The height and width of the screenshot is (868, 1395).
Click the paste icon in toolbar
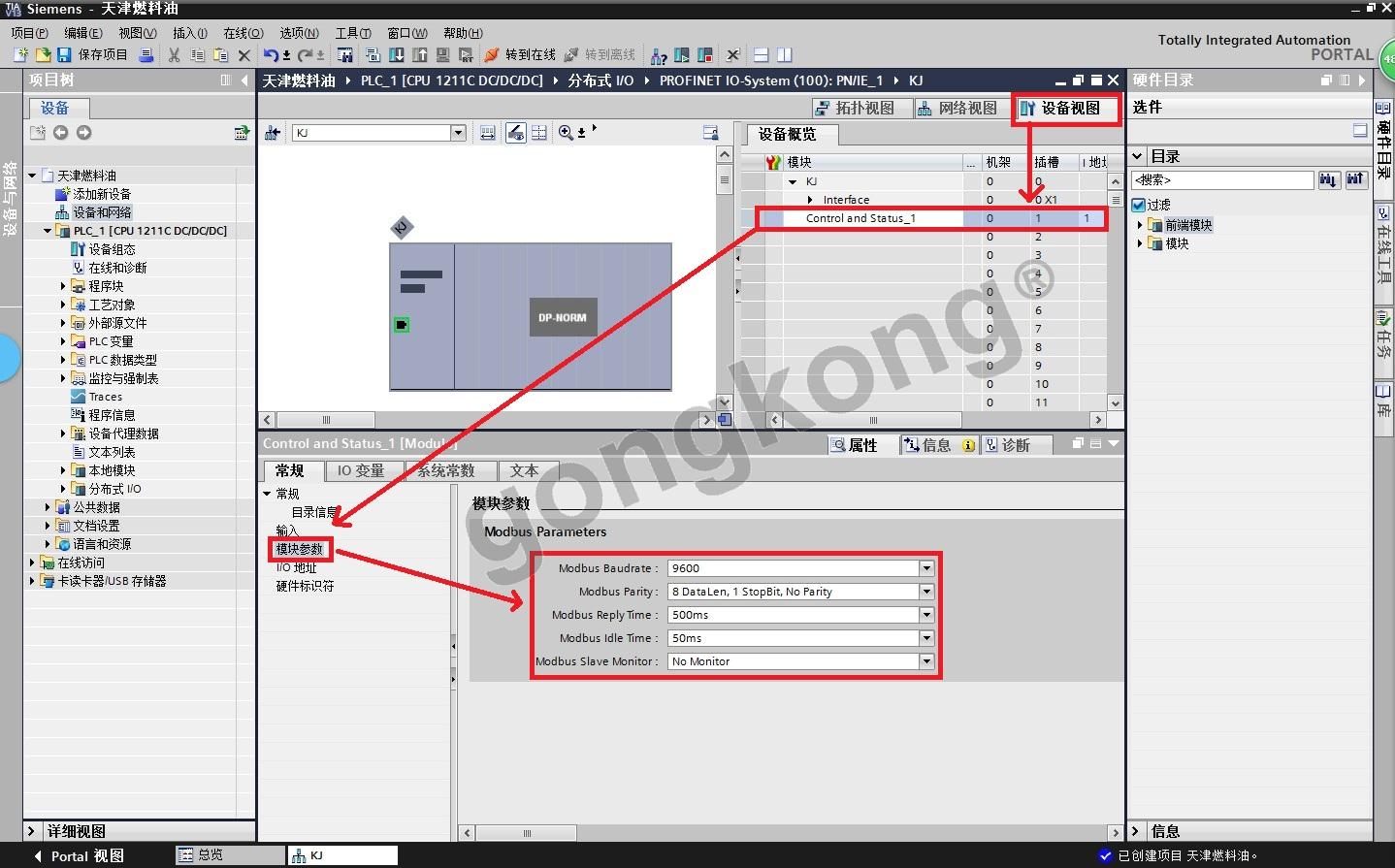[221, 55]
